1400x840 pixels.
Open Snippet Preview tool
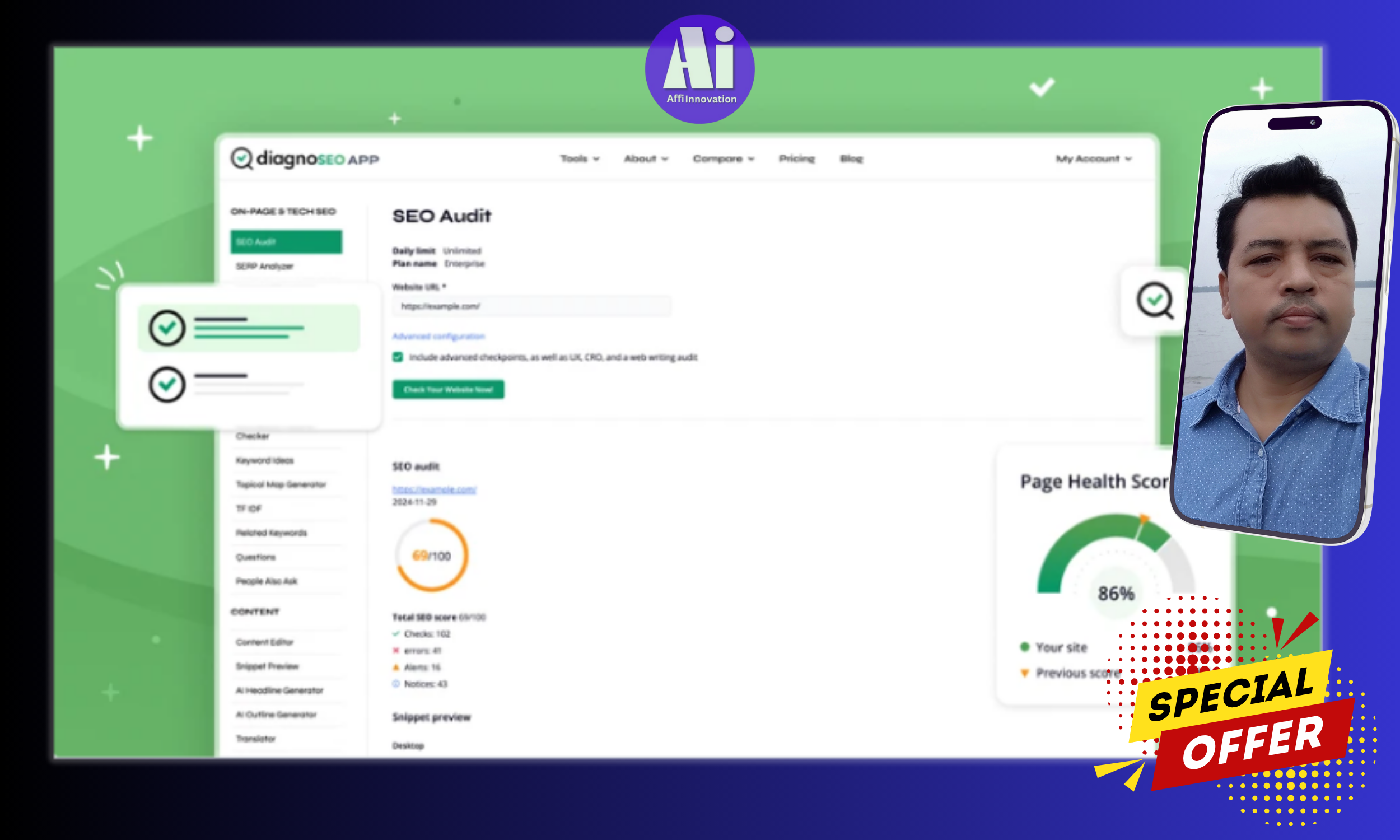click(267, 666)
